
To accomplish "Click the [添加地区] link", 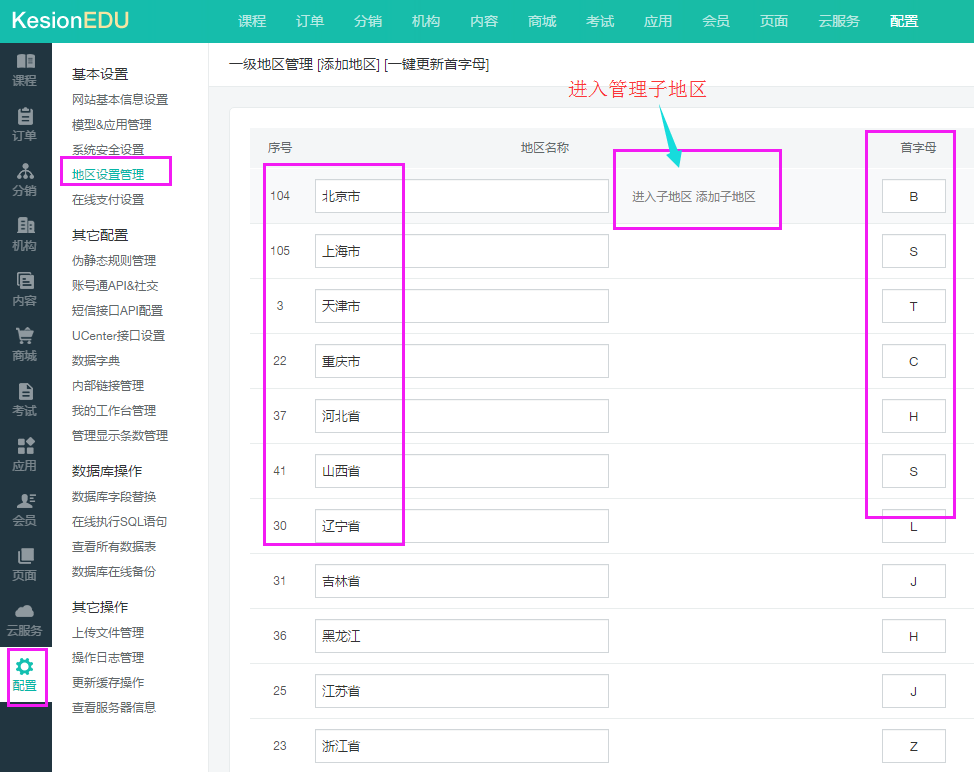I will pyautogui.click(x=348, y=65).
